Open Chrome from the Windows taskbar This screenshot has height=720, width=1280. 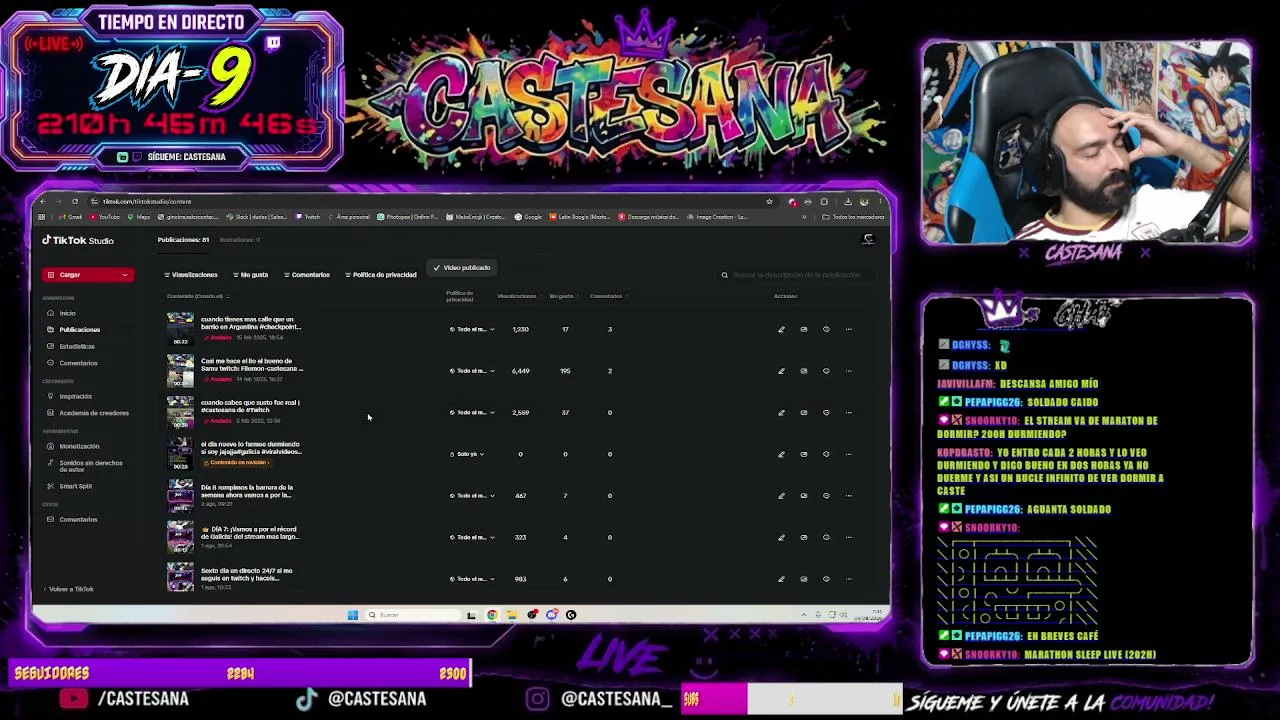tap(492, 615)
